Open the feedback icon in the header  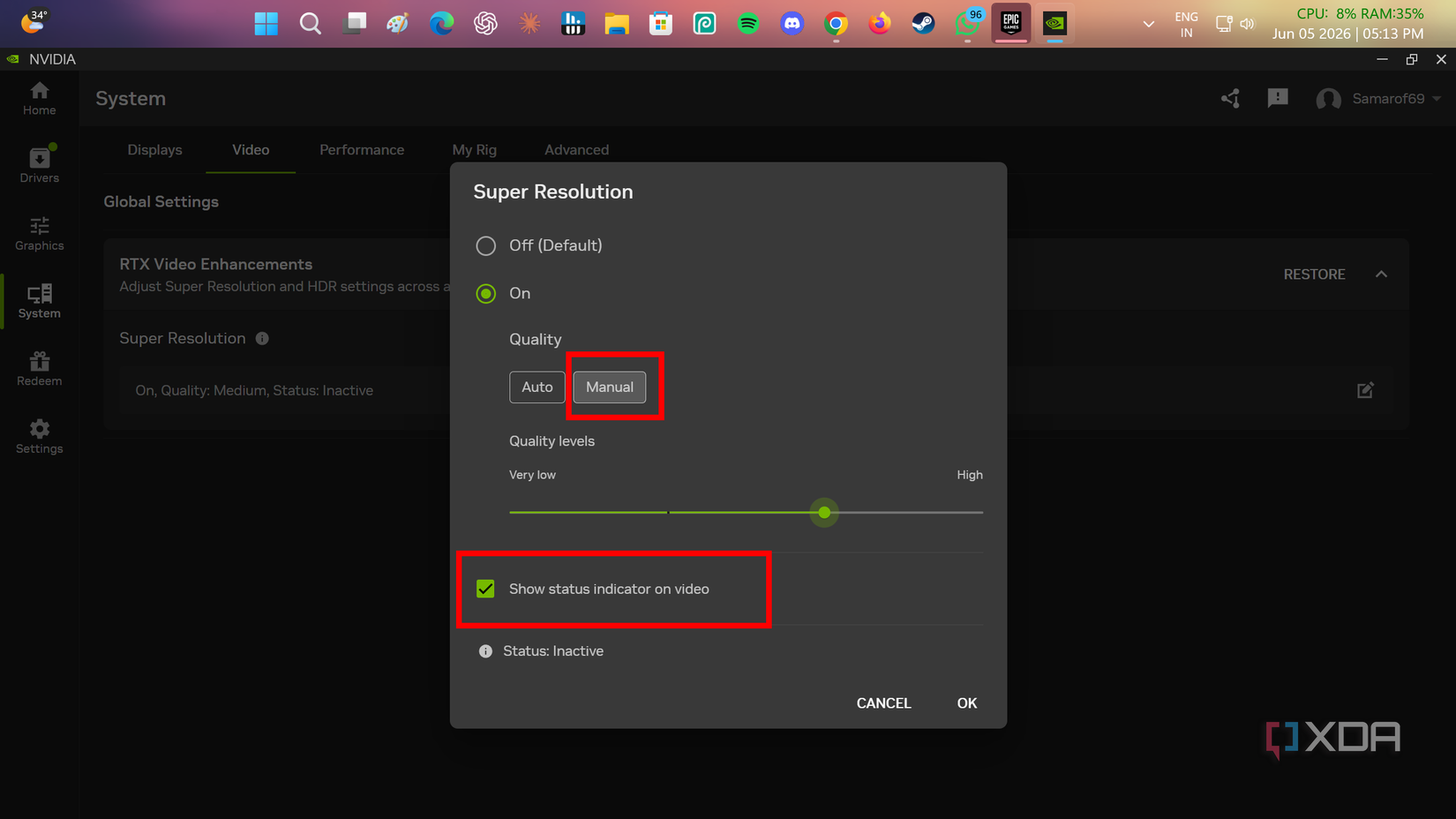1278,98
